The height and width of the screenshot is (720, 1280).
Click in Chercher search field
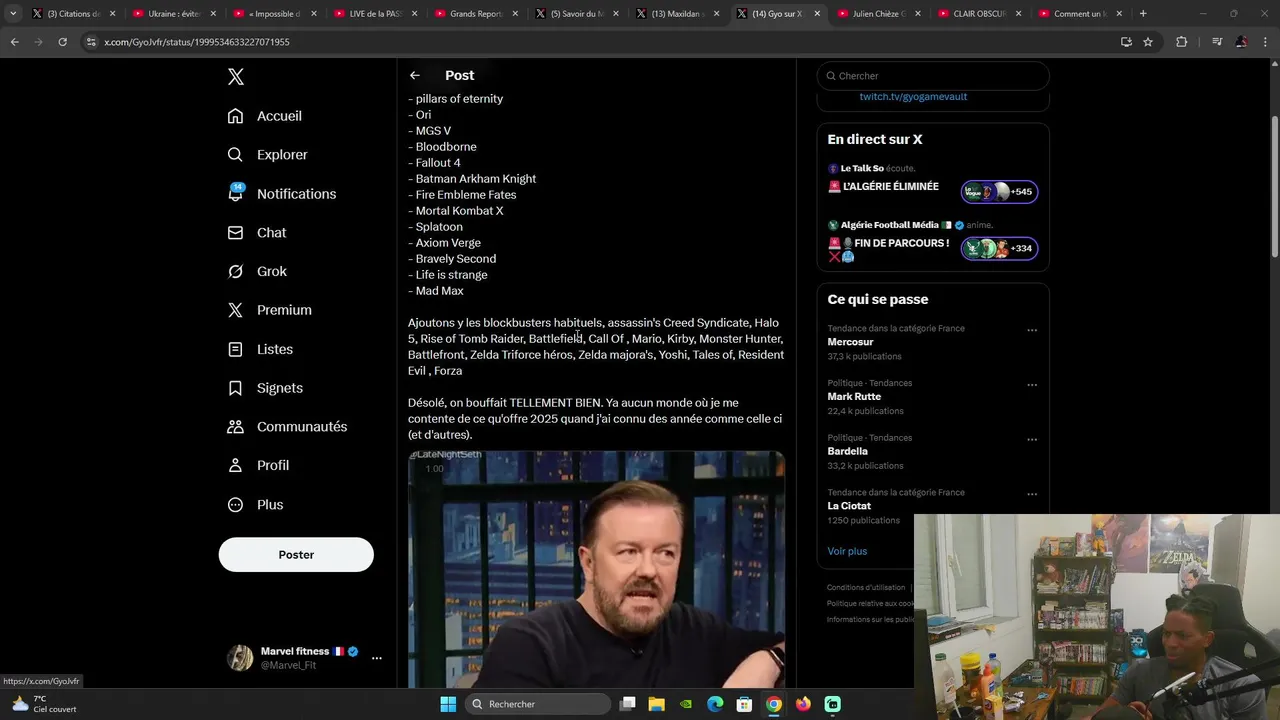click(933, 76)
